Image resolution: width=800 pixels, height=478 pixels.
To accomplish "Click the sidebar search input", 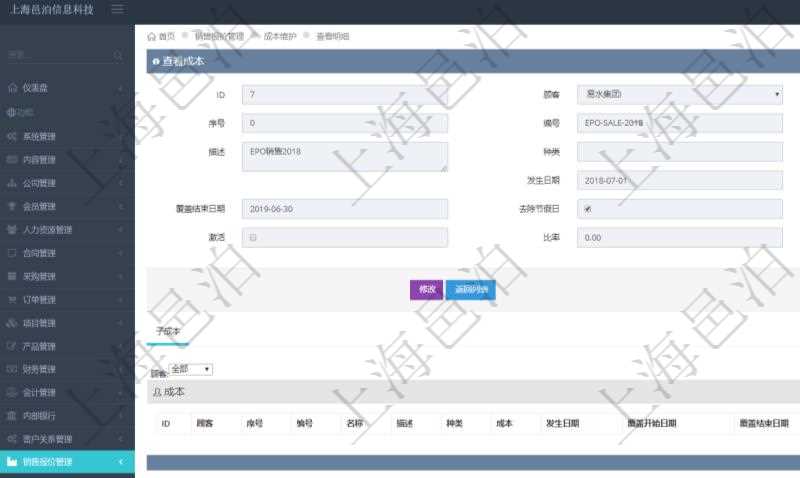I will (60, 55).
